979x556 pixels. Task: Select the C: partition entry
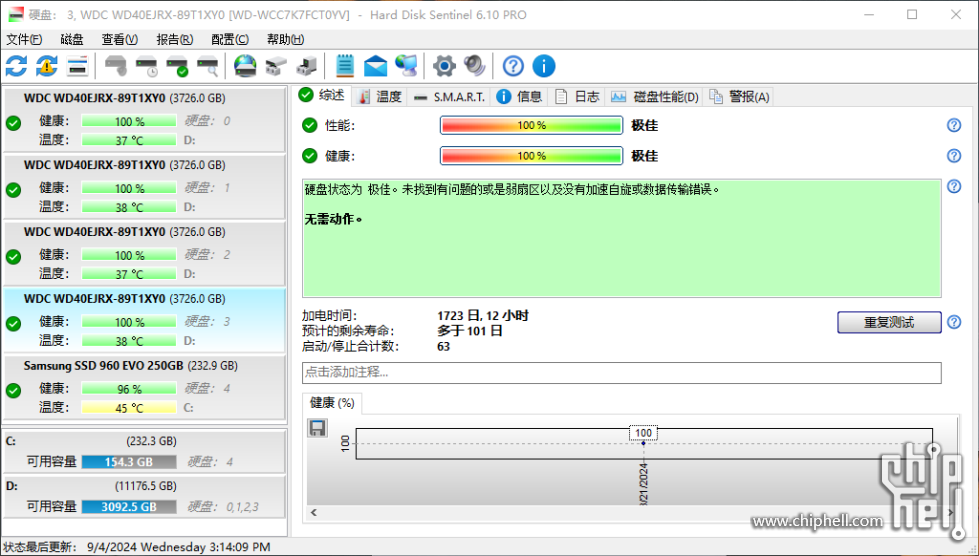(144, 451)
